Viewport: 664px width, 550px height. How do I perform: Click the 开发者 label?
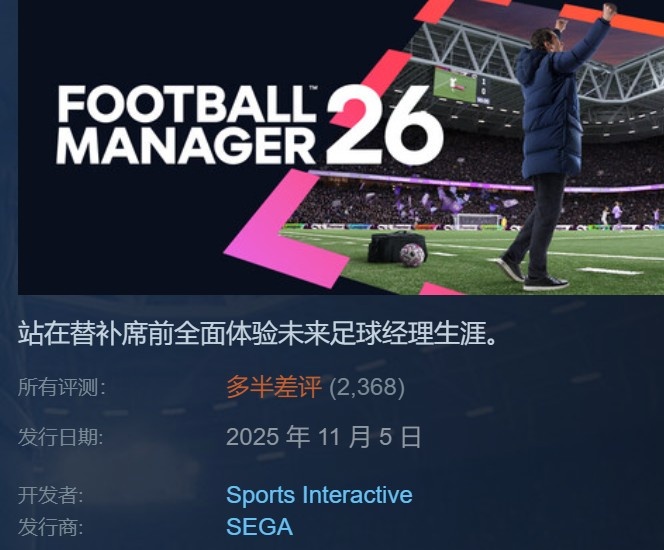[x=50, y=495]
